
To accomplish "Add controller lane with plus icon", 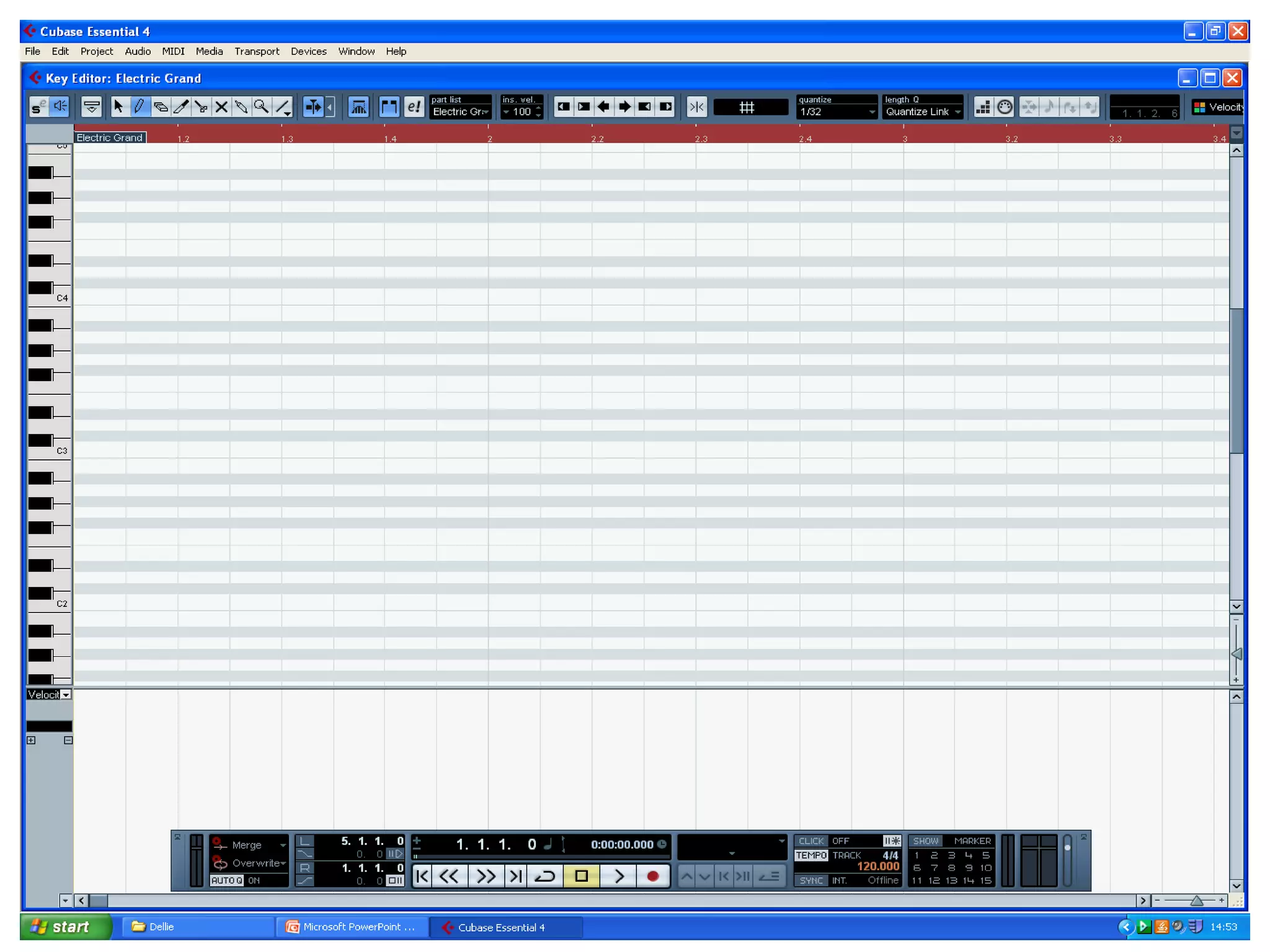I will coord(31,741).
